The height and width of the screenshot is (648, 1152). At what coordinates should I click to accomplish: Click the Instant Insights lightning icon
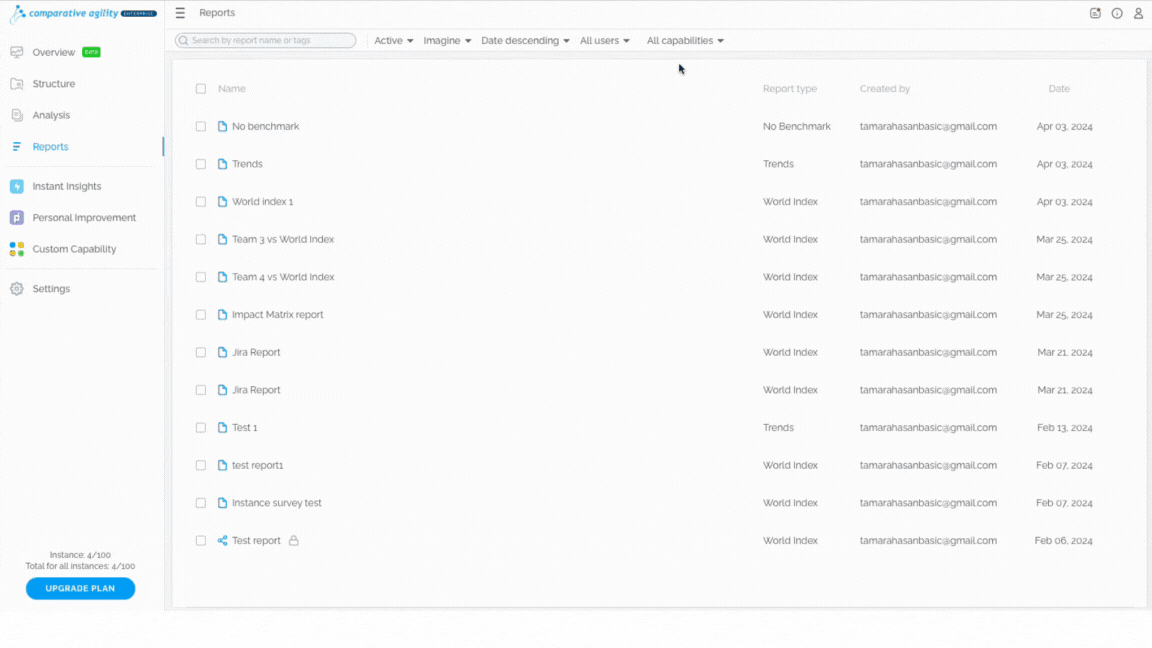tap(17, 187)
